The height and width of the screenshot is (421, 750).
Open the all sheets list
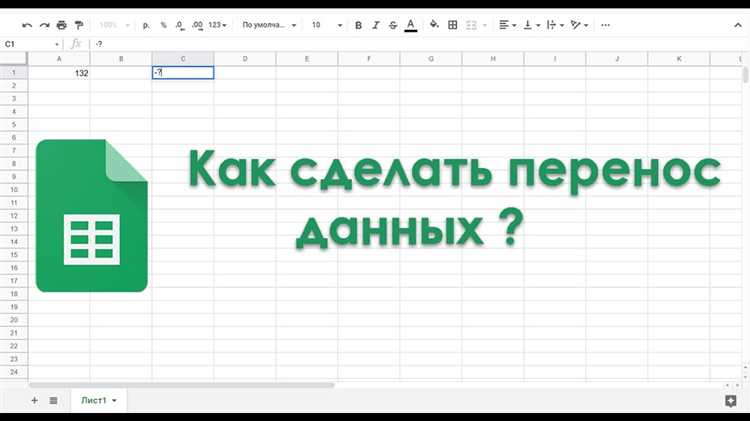[x=54, y=400]
